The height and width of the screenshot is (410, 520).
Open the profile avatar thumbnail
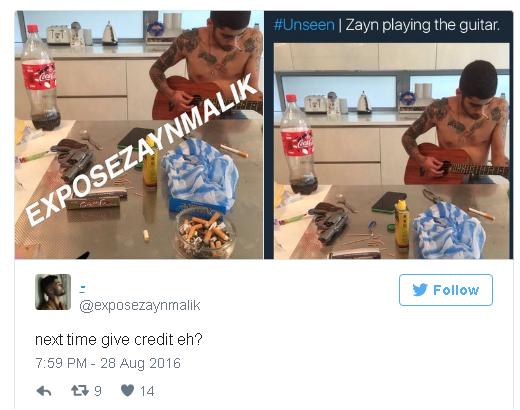point(53,292)
